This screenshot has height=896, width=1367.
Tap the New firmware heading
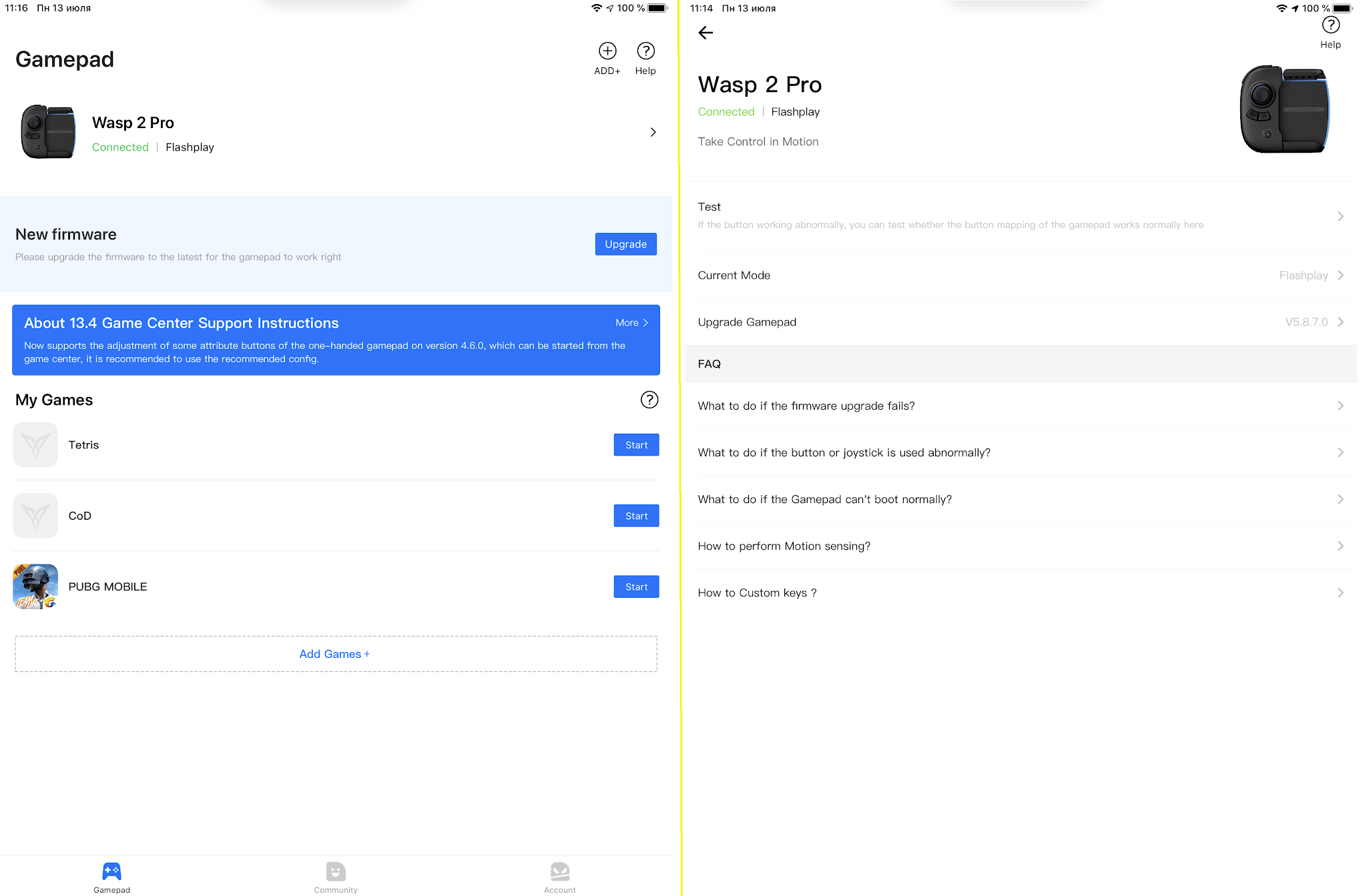pyautogui.click(x=66, y=234)
